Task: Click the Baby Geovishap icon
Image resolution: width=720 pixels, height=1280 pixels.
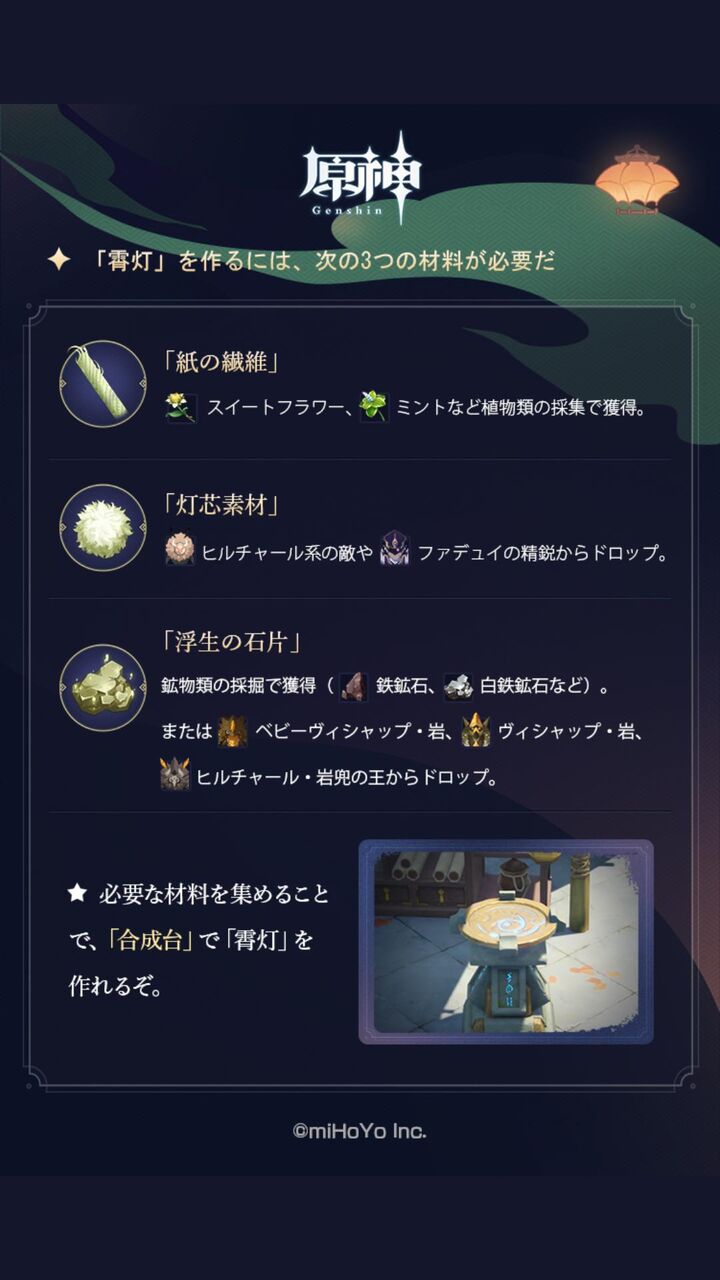Action: point(232,731)
